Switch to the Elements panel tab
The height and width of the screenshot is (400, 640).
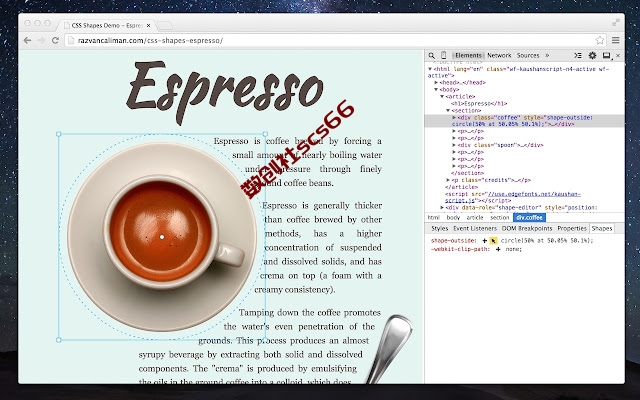click(468, 56)
